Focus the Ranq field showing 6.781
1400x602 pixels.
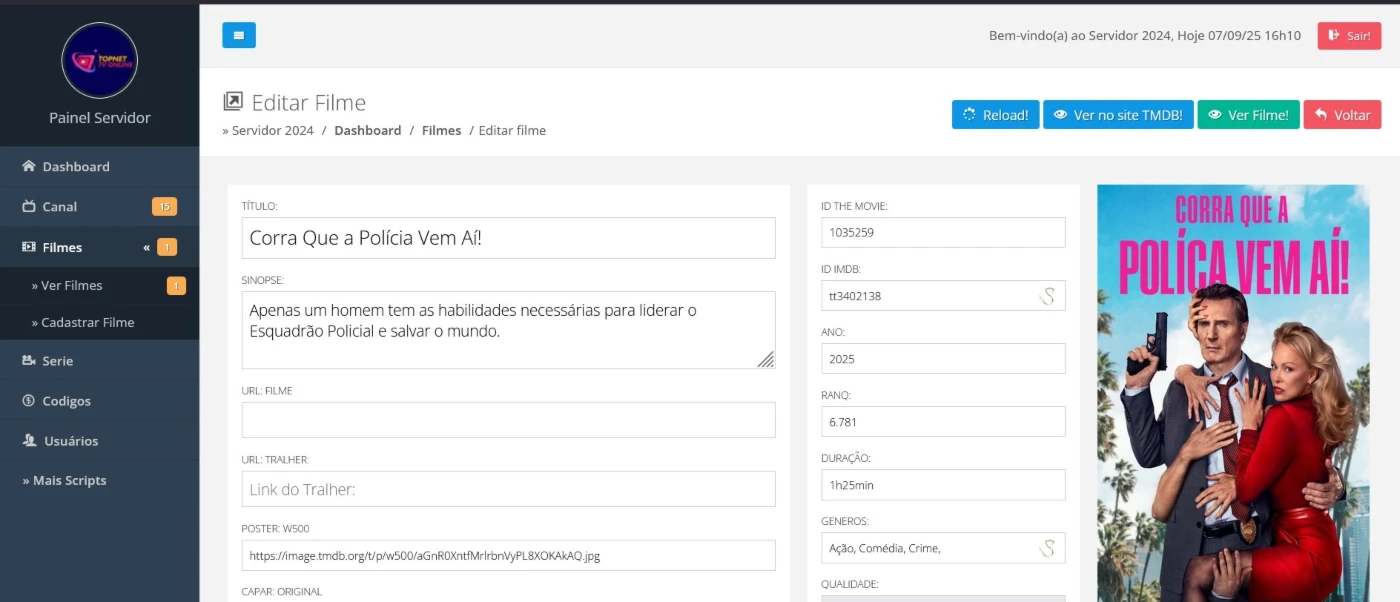[x=943, y=421]
